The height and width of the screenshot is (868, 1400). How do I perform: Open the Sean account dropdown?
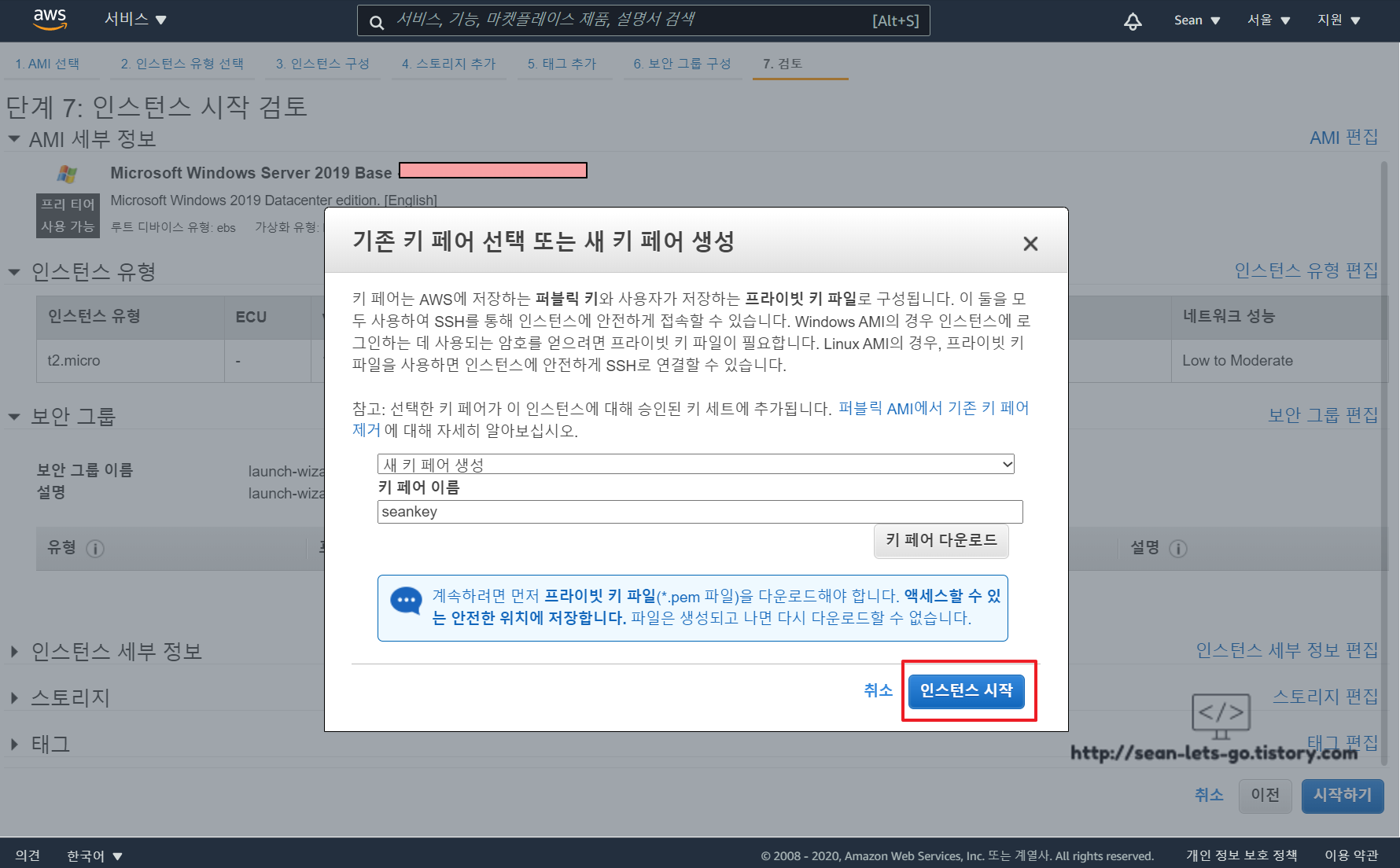[1196, 20]
